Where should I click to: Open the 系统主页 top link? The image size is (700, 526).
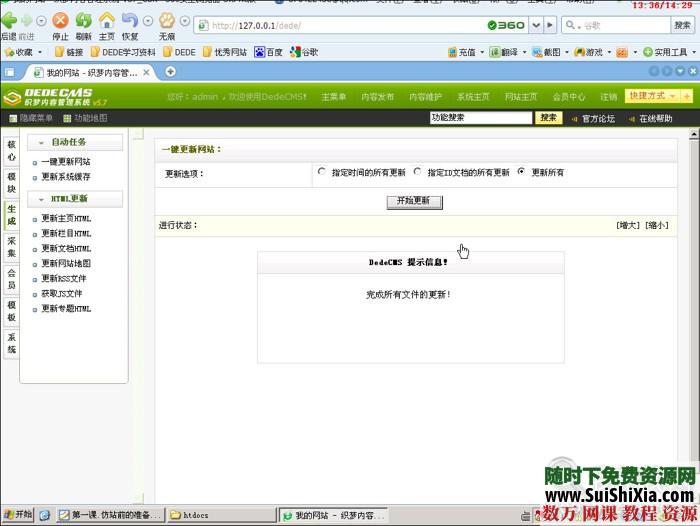(473, 97)
